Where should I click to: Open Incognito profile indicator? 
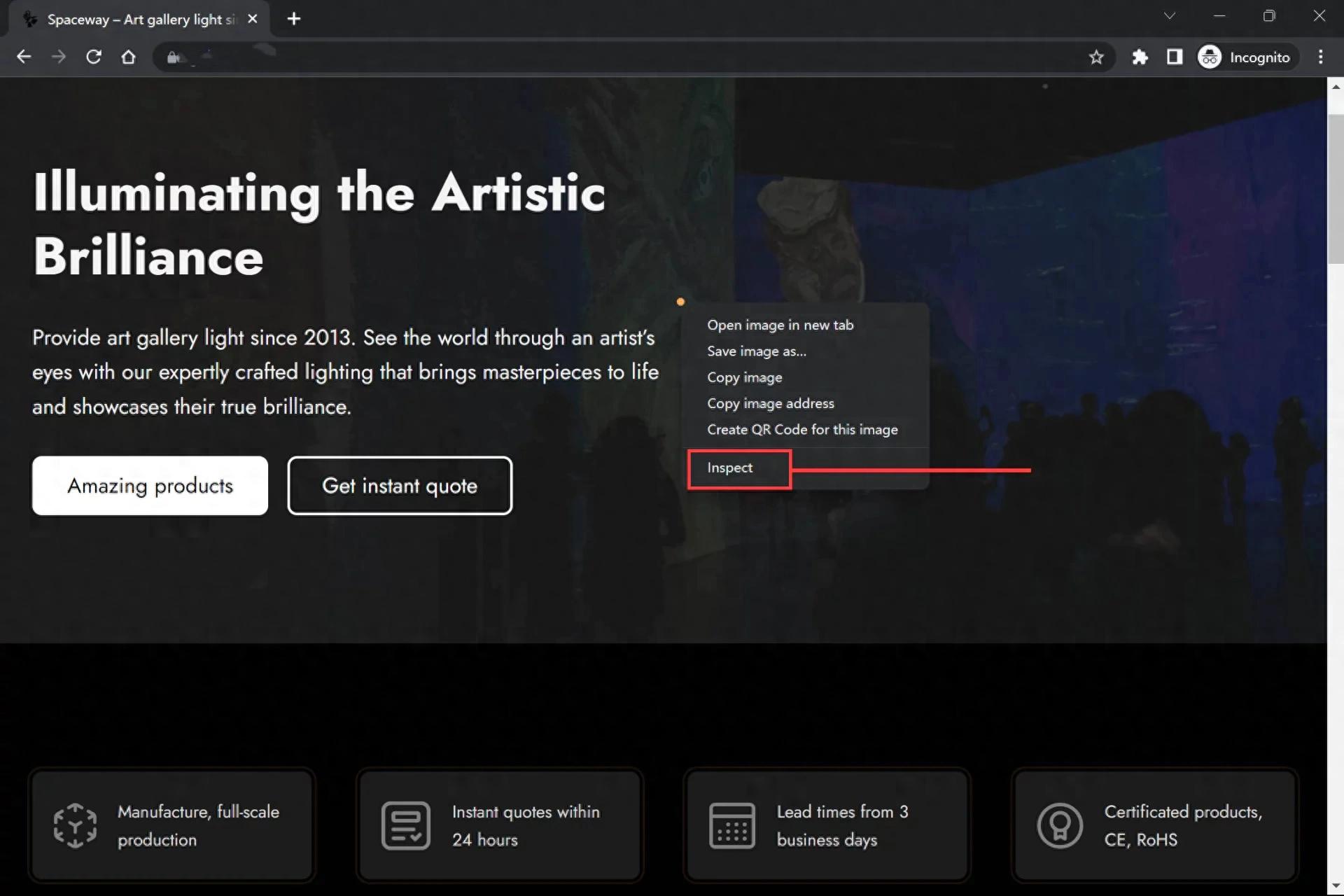[x=1246, y=57]
